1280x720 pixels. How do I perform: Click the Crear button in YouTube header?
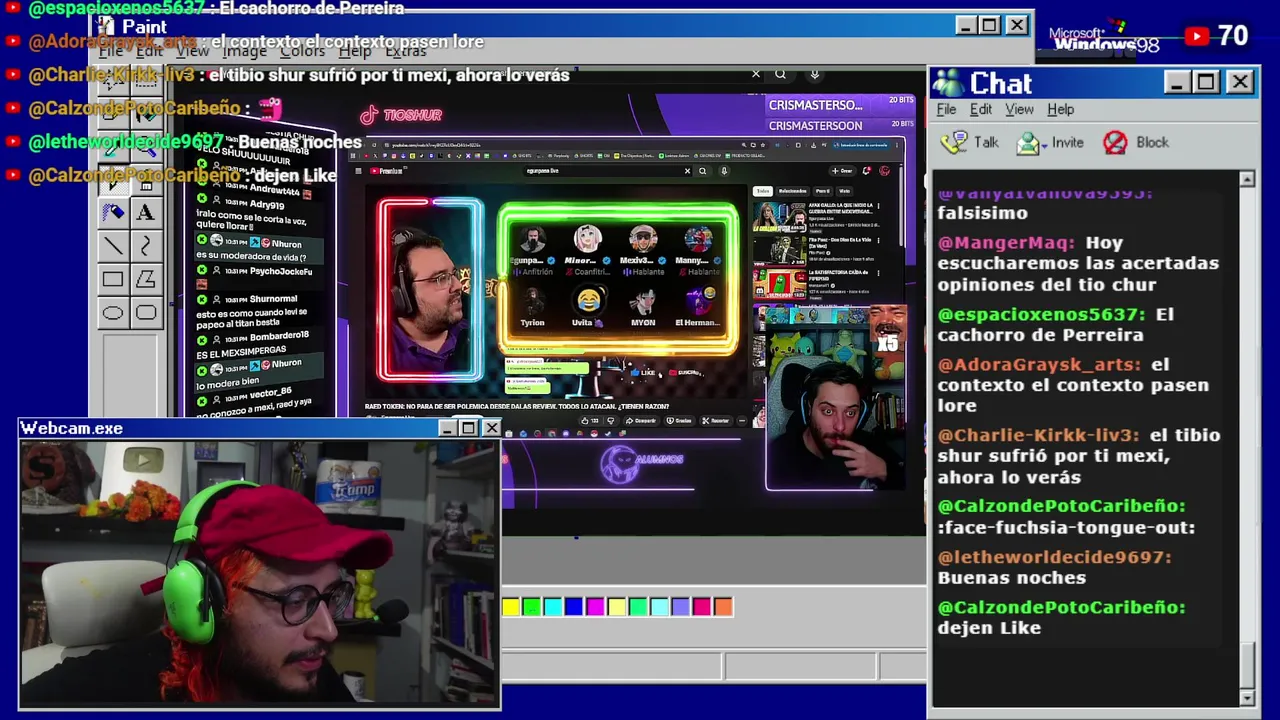[x=841, y=171]
